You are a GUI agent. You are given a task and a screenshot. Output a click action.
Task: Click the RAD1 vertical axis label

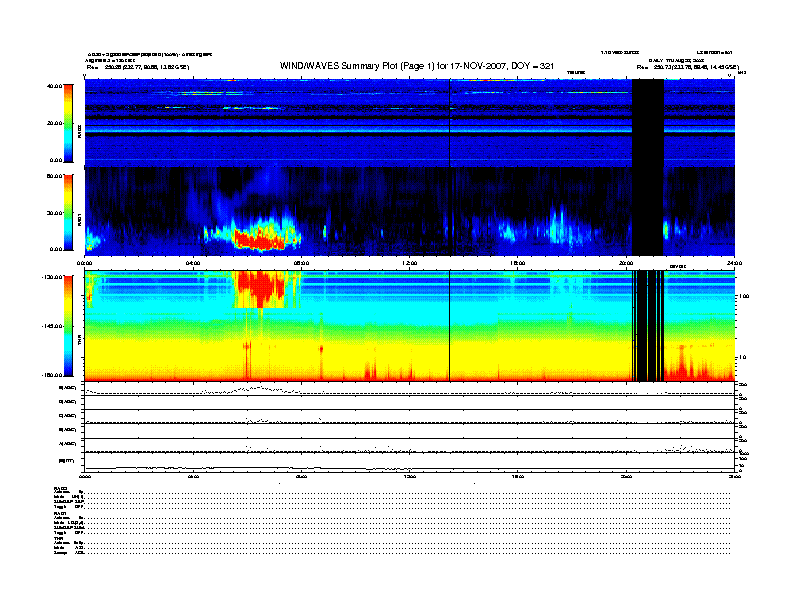coord(79,219)
